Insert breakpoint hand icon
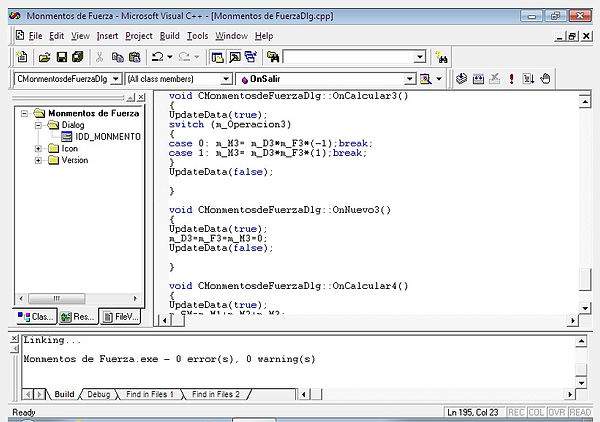Viewport: 600px width, 422px height. point(545,79)
